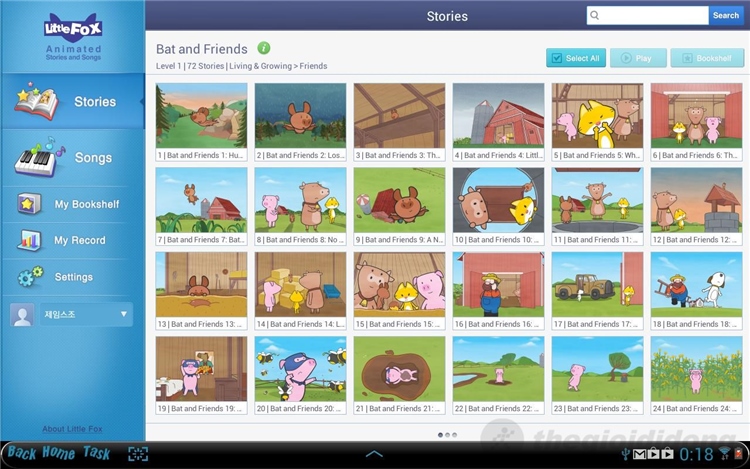The width and height of the screenshot is (750, 469).
Task: Click the Play button
Action: (x=638, y=58)
